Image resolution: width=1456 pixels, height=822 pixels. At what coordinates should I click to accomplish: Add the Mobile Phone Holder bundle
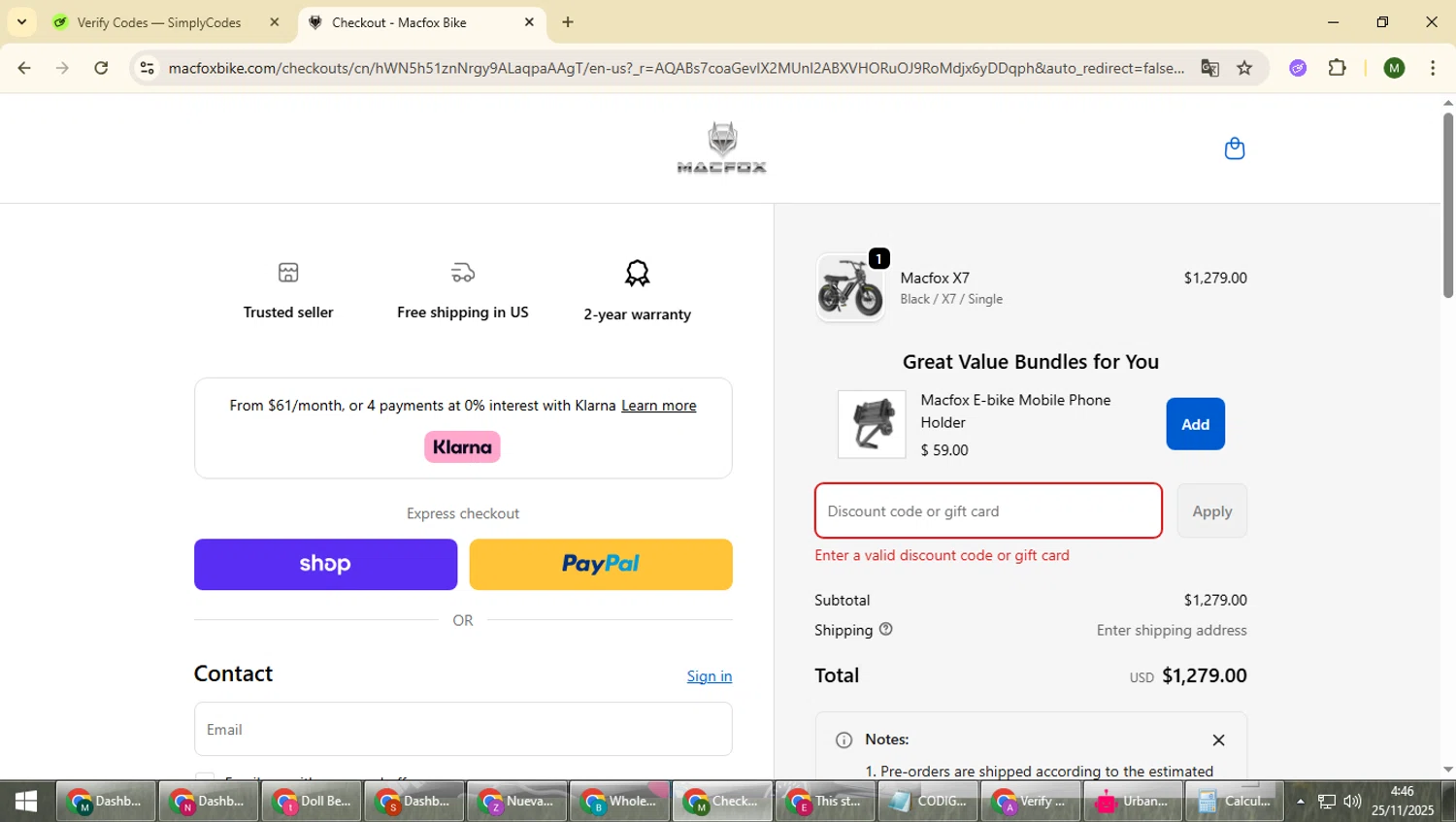1195,424
